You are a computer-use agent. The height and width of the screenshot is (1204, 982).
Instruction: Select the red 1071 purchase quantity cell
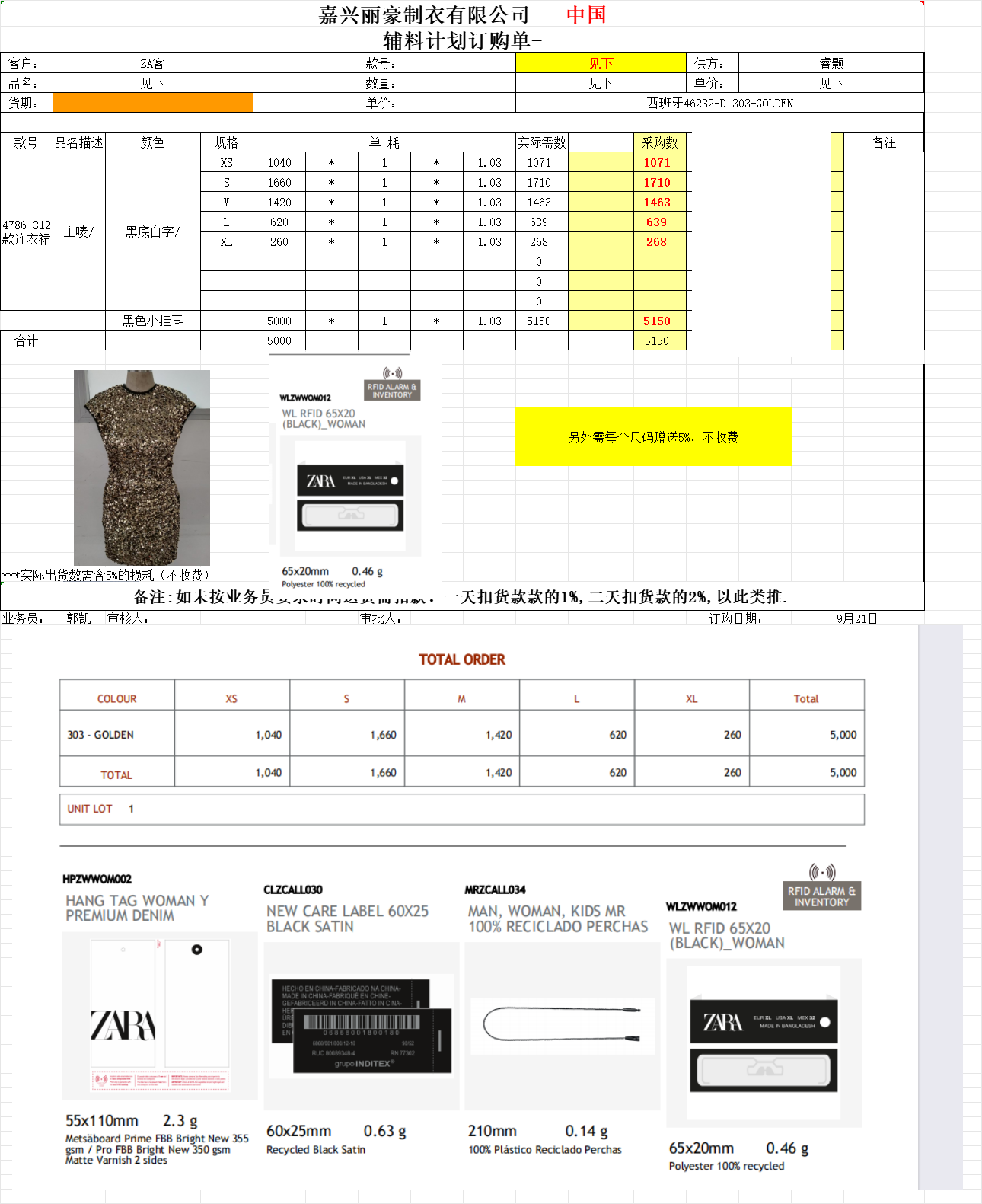(657, 162)
